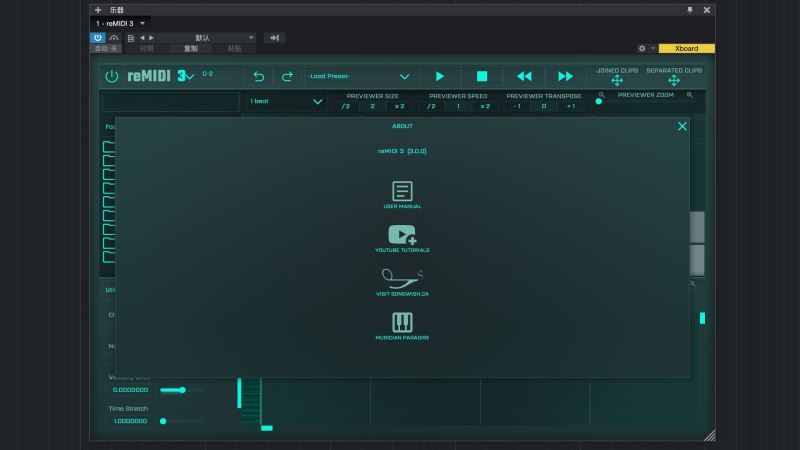Click the Joined Clips drag handle icon
800x450 pixels.
617,81
